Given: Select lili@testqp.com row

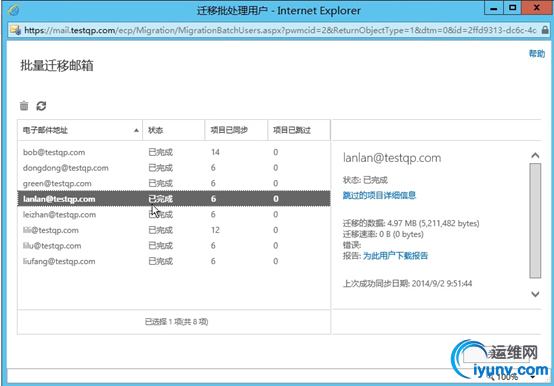Looking at the screenshot, I should (x=174, y=230).
